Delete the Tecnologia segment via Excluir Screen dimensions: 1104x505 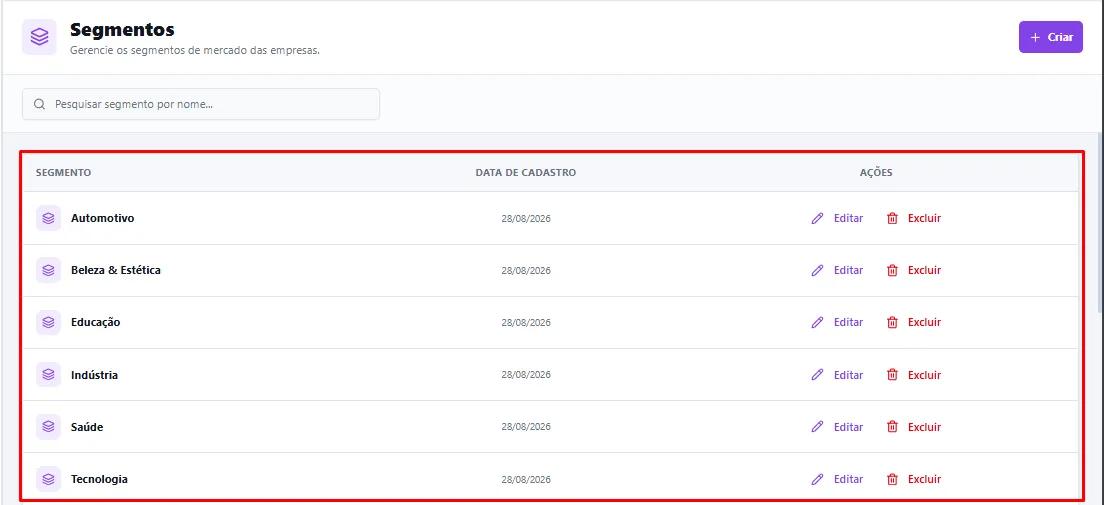(x=914, y=479)
